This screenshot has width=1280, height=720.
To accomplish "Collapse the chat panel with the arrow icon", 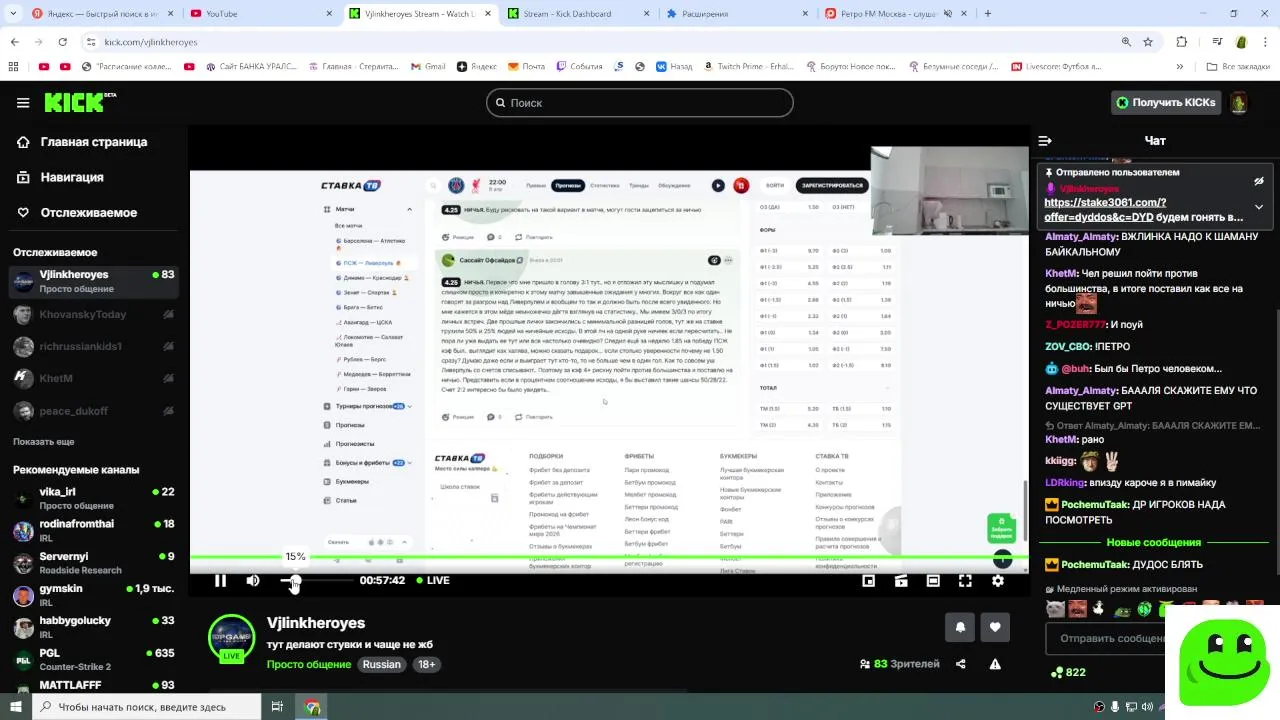I will 1045,141.
